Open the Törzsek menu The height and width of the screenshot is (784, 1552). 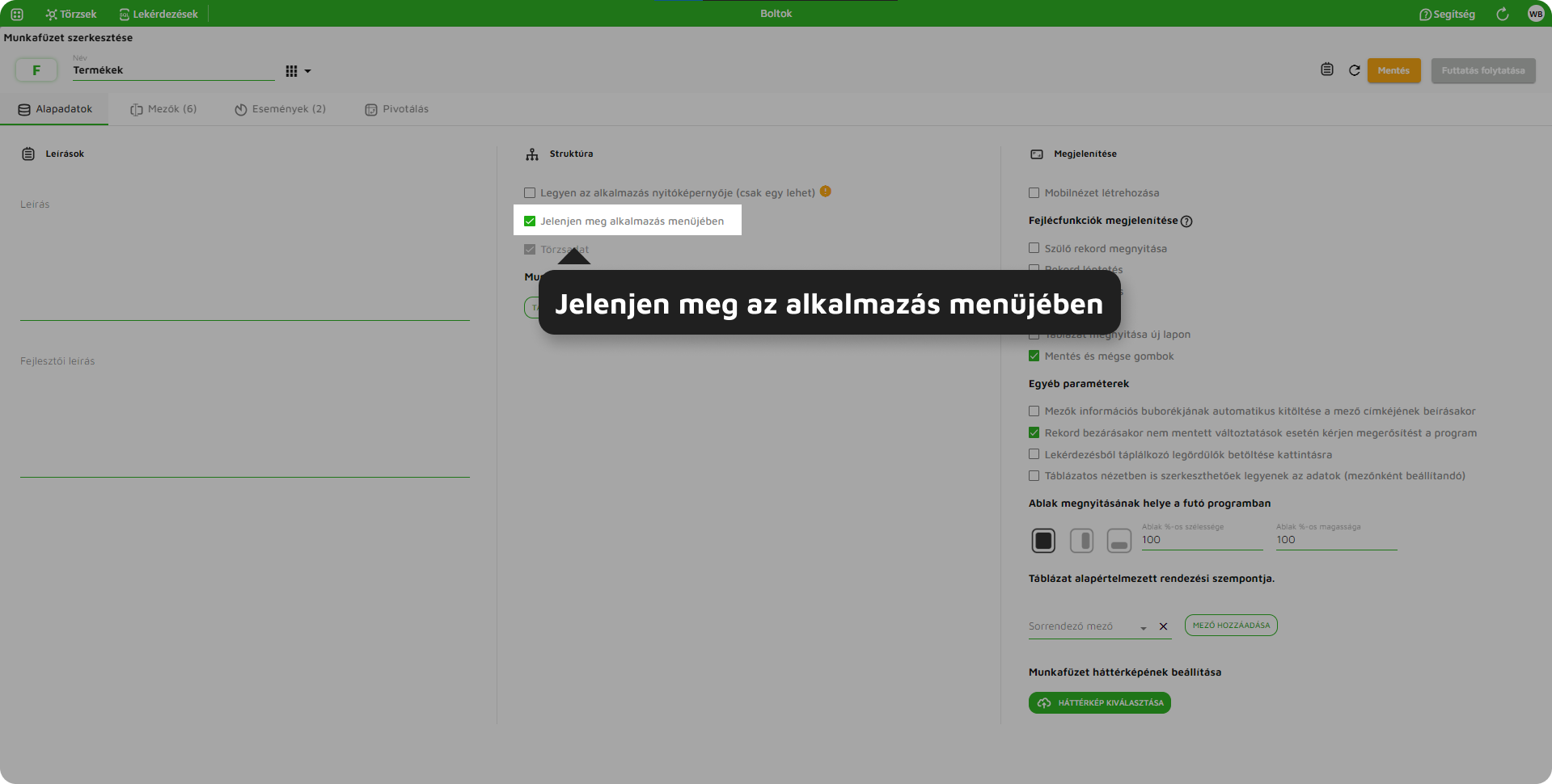pyautogui.click(x=71, y=14)
